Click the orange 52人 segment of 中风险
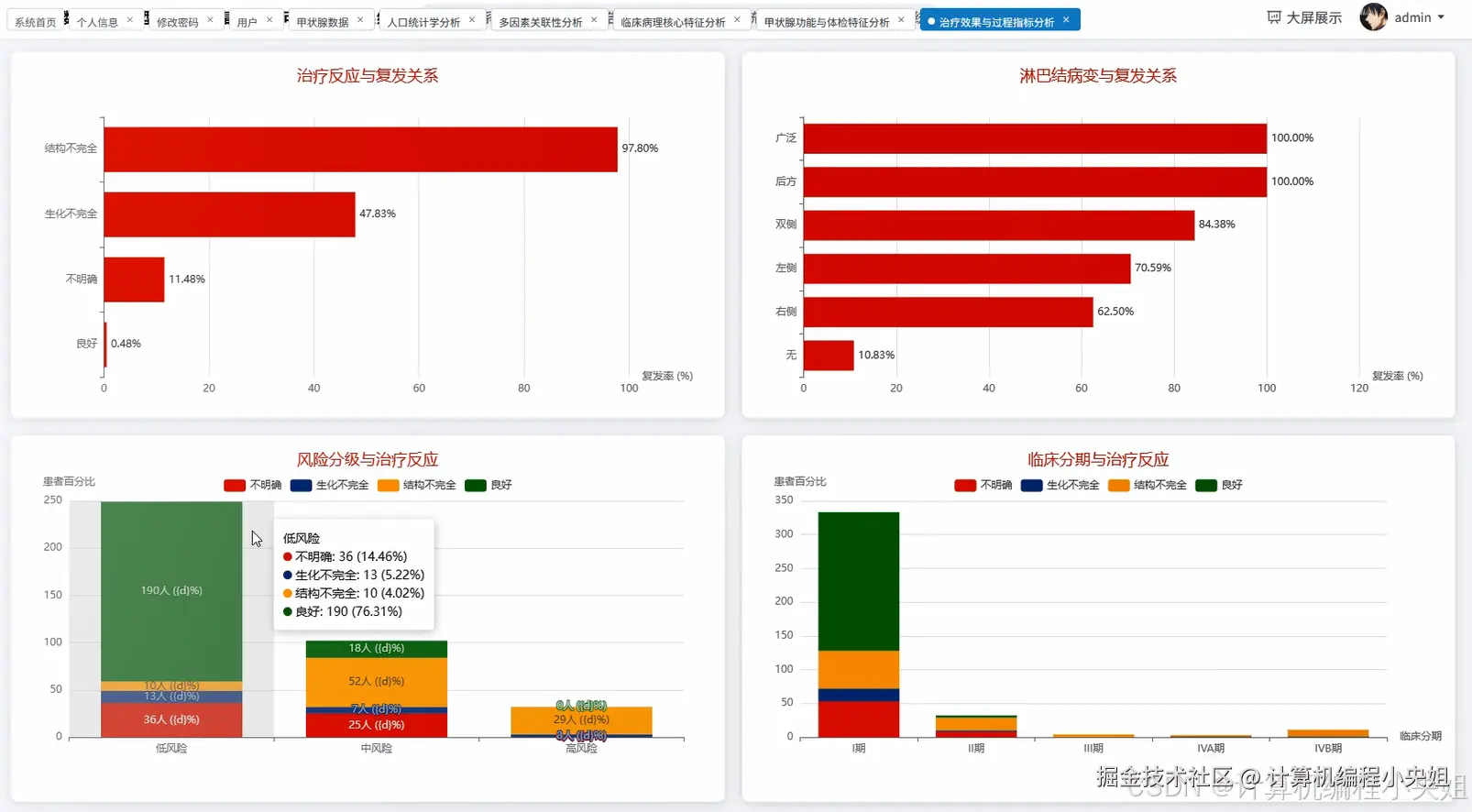The image size is (1472, 812). pos(377,682)
